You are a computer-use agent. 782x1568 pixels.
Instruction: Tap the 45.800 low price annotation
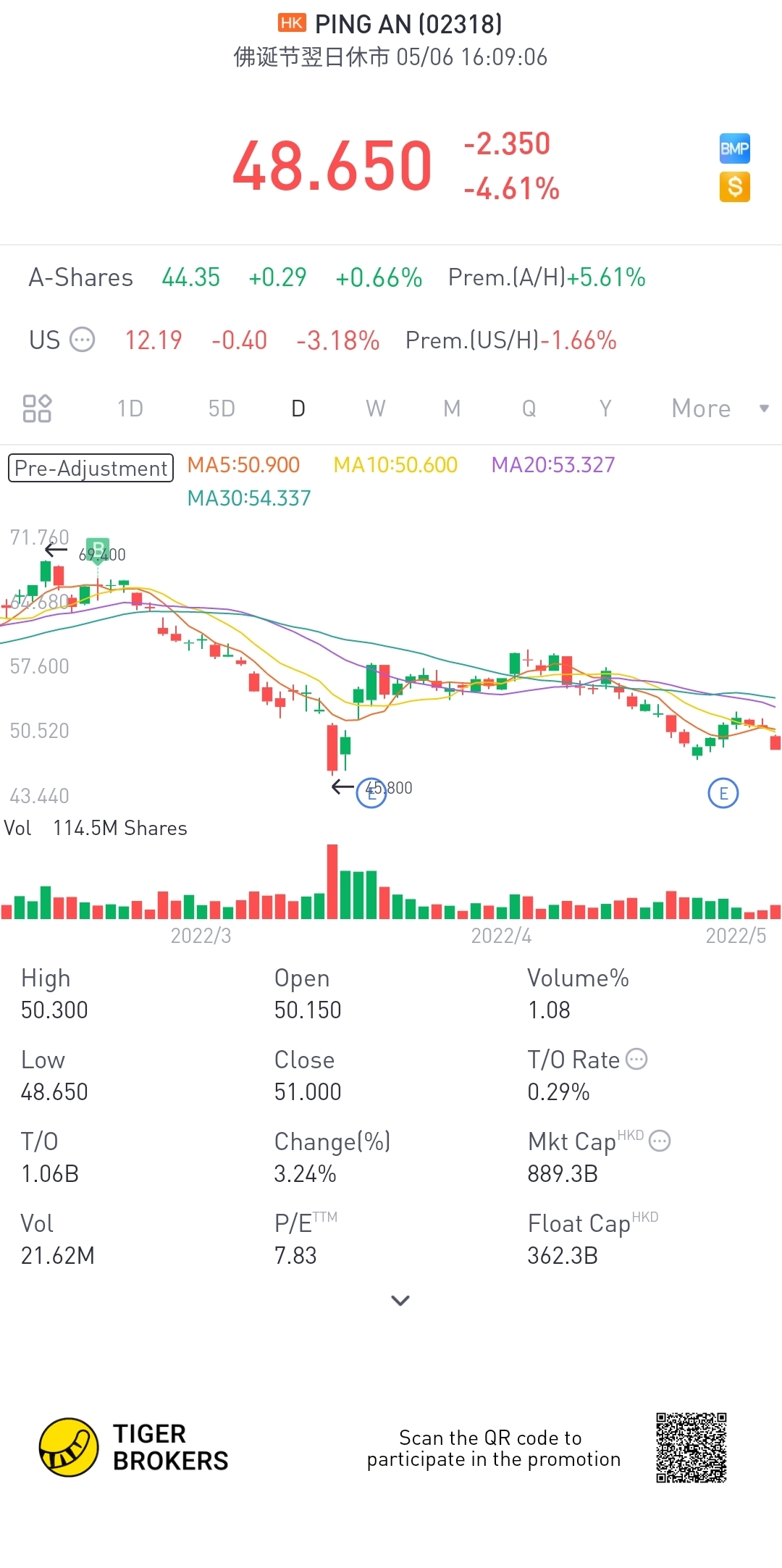coord(389,788)
